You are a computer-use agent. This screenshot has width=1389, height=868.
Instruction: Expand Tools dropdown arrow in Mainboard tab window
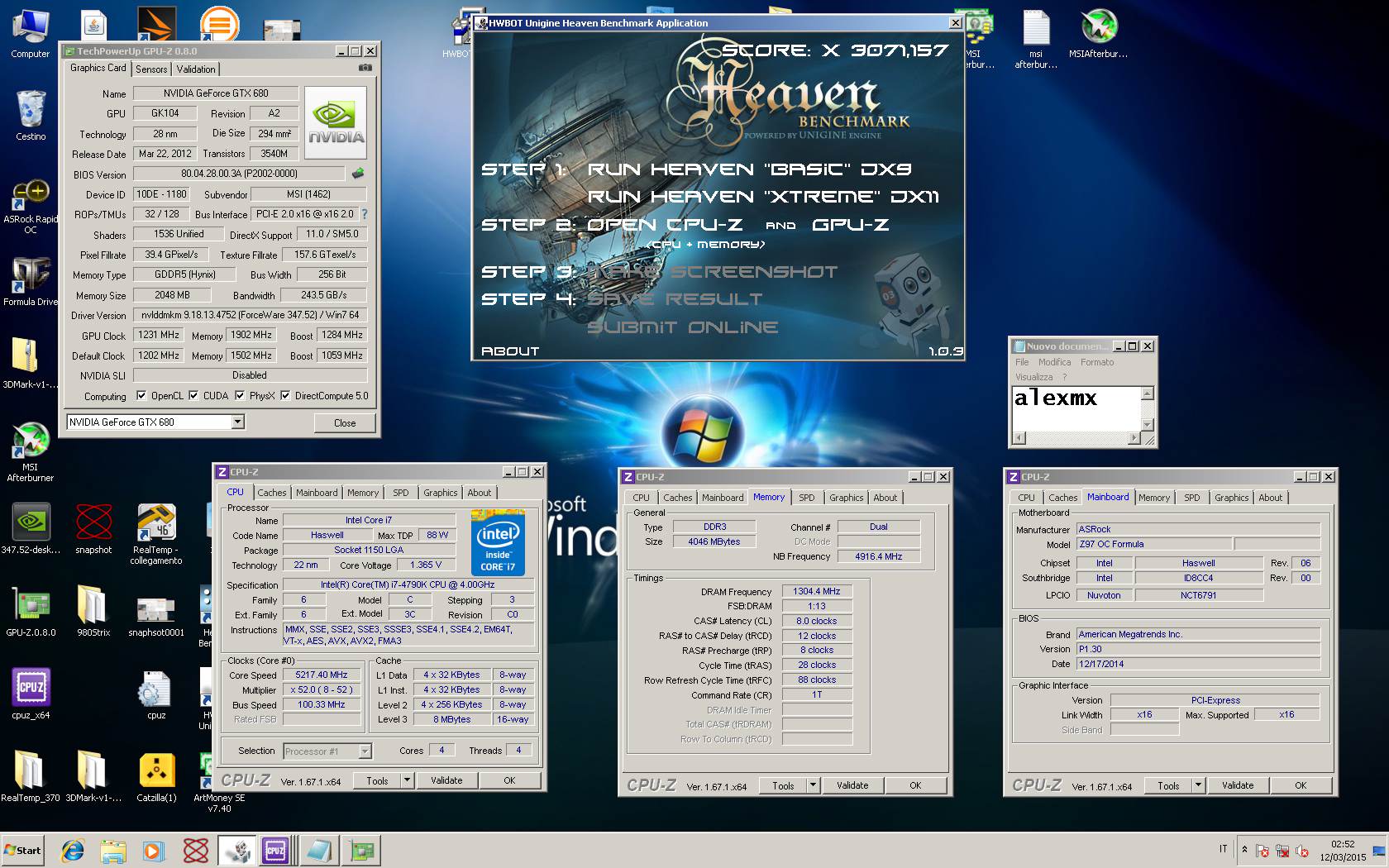(1199, 785)
